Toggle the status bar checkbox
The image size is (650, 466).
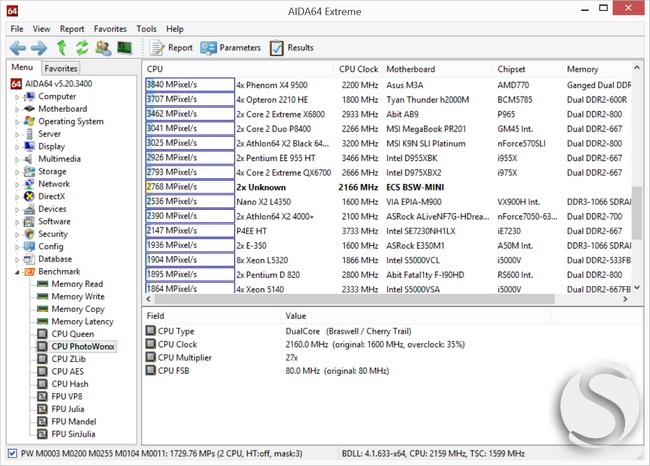(x=12, y=453)
